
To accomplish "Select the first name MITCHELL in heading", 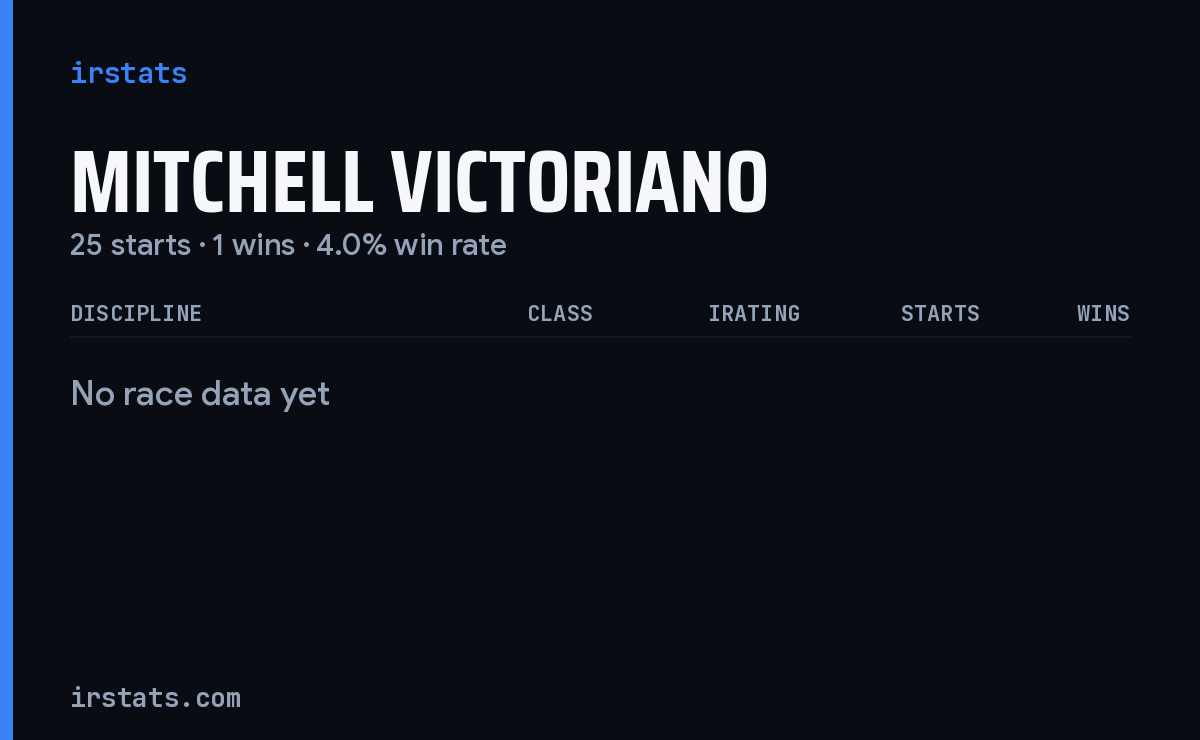I will tap(222, 184).
